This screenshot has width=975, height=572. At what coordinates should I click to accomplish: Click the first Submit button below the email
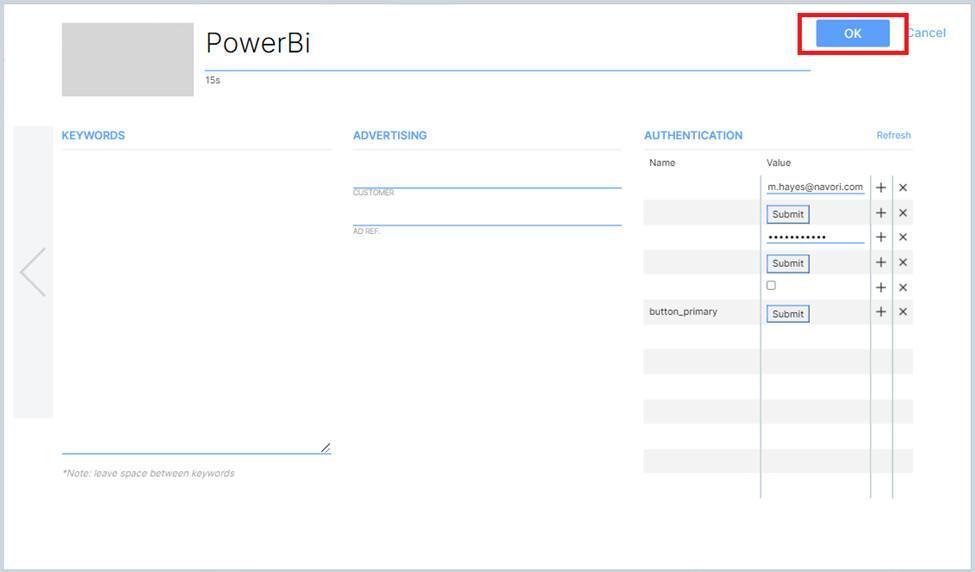788,214
